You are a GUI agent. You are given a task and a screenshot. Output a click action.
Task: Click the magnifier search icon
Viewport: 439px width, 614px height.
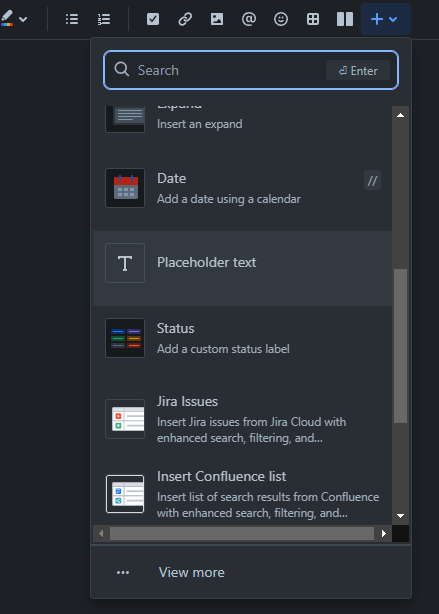tap(122, 70)
